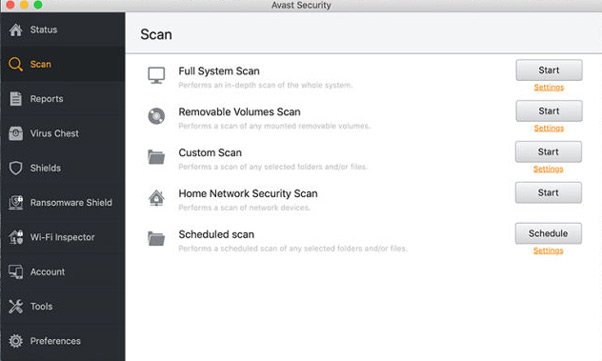This screenshot has width=602, height=361.
Task: Open the Tools wrench icon
Action: pos(16,306)
